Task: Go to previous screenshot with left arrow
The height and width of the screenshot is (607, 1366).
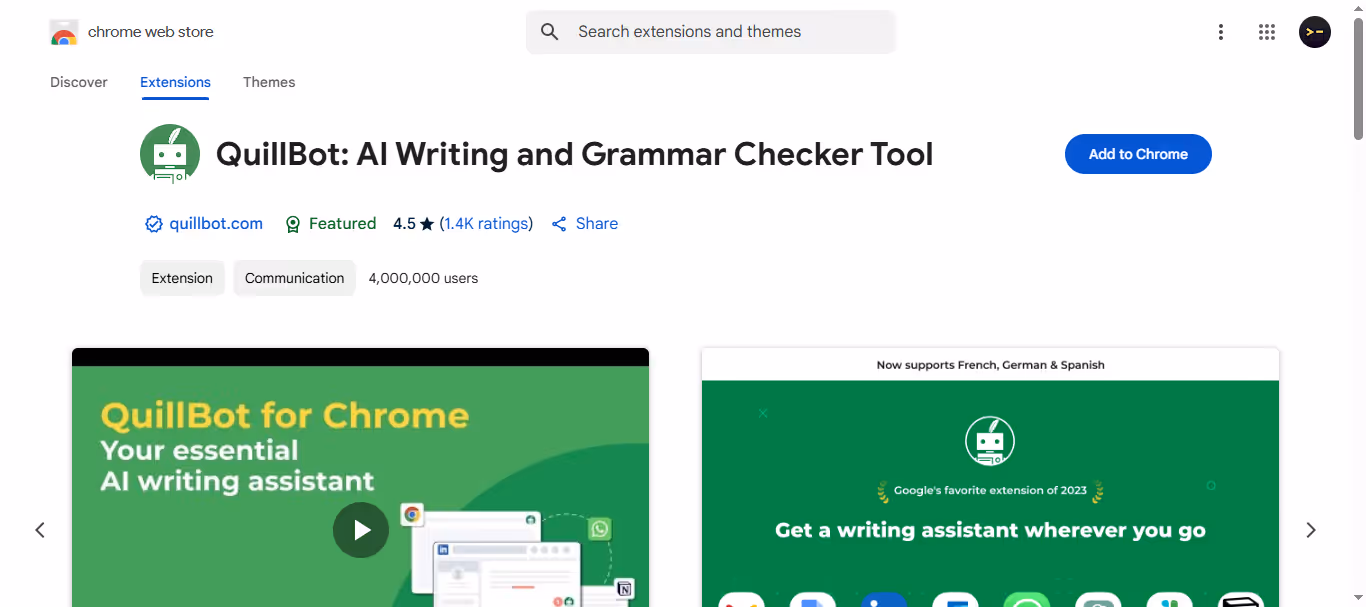Action: 40,530
